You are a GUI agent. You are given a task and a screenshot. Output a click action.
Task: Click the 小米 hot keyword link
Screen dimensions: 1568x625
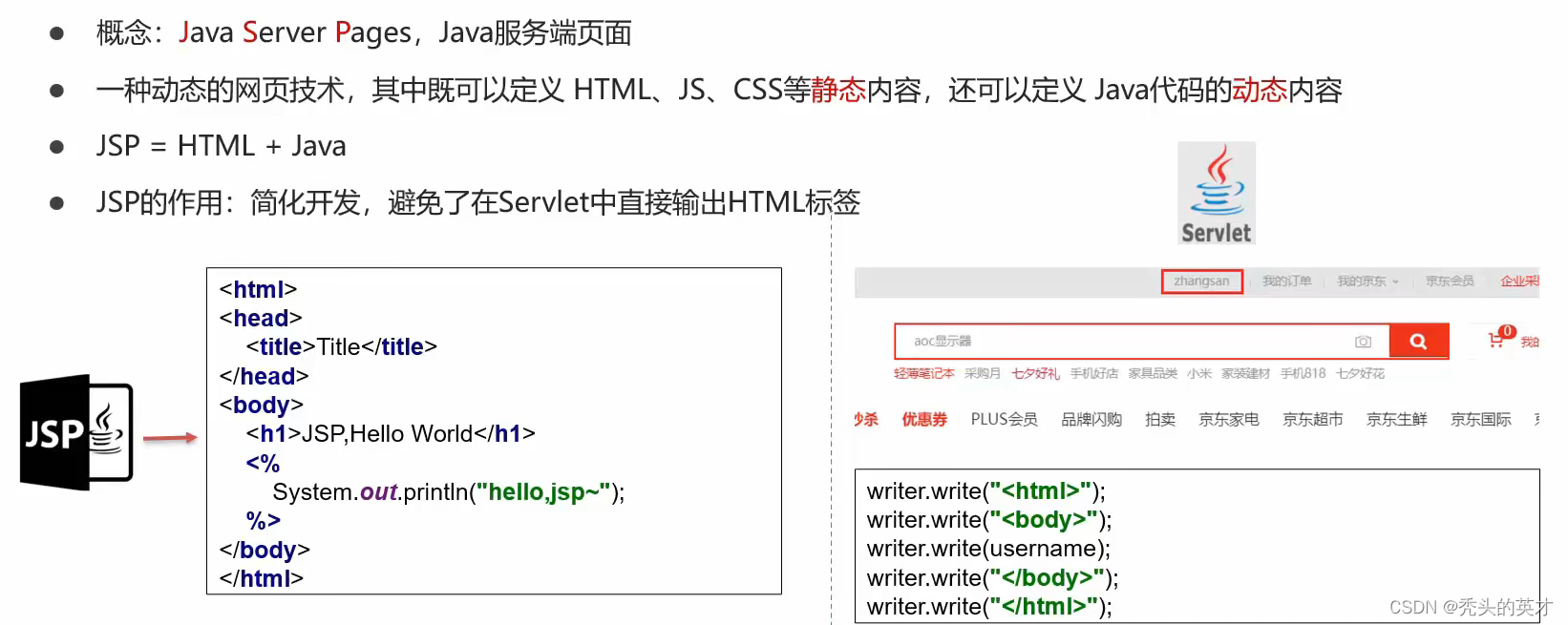click(1199, 373)
